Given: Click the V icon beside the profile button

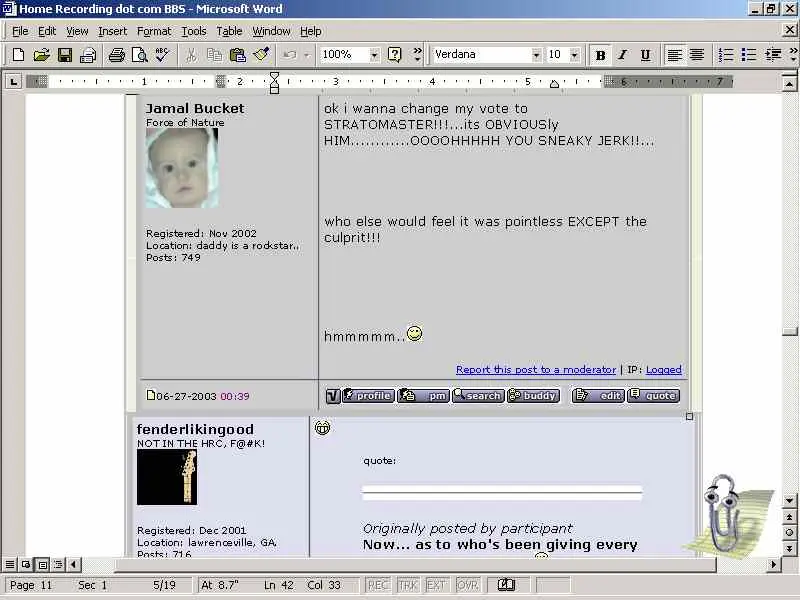Looking at the screenshot, I should (x=333, y=396).
